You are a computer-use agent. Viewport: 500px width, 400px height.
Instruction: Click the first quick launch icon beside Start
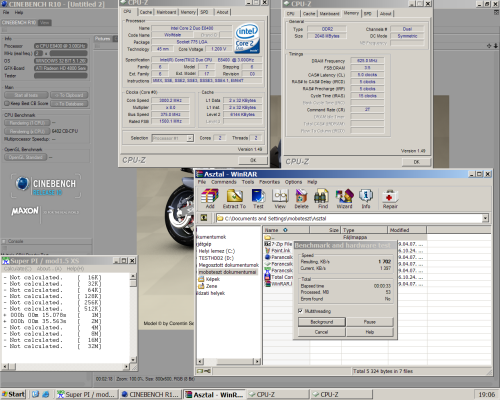tap(35, 394)
